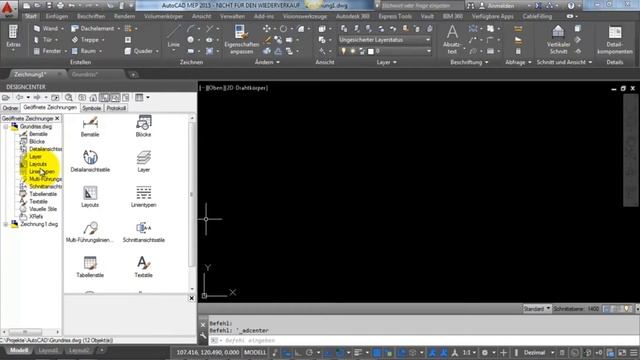Image resolution: width=640 pixels, height=360 pixels.
Task: Open the Einfügen ribbon tab
Action: (x=57, y=16)
